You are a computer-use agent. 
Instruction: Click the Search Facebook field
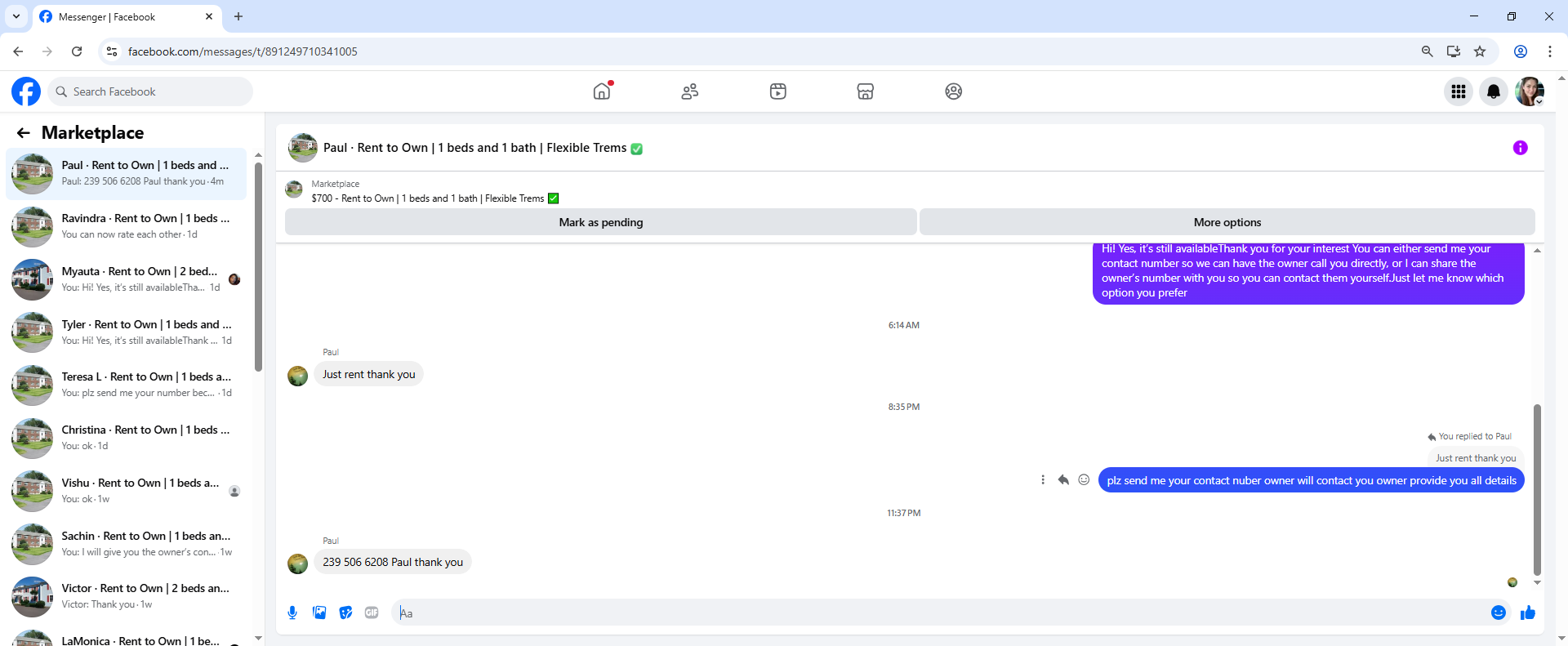coord(150,91)
